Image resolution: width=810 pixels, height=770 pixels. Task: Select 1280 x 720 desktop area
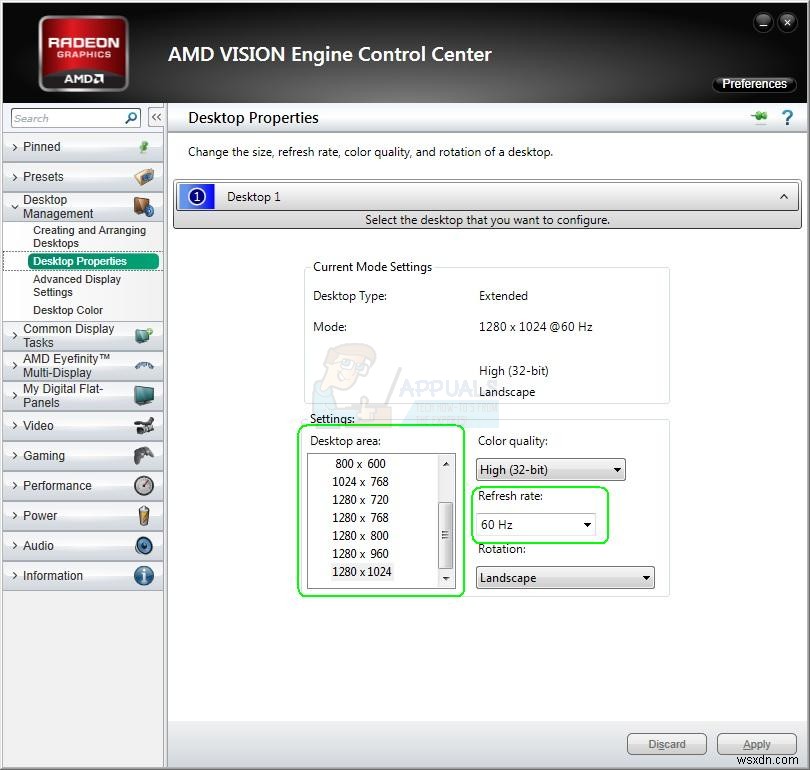(361, 500)
